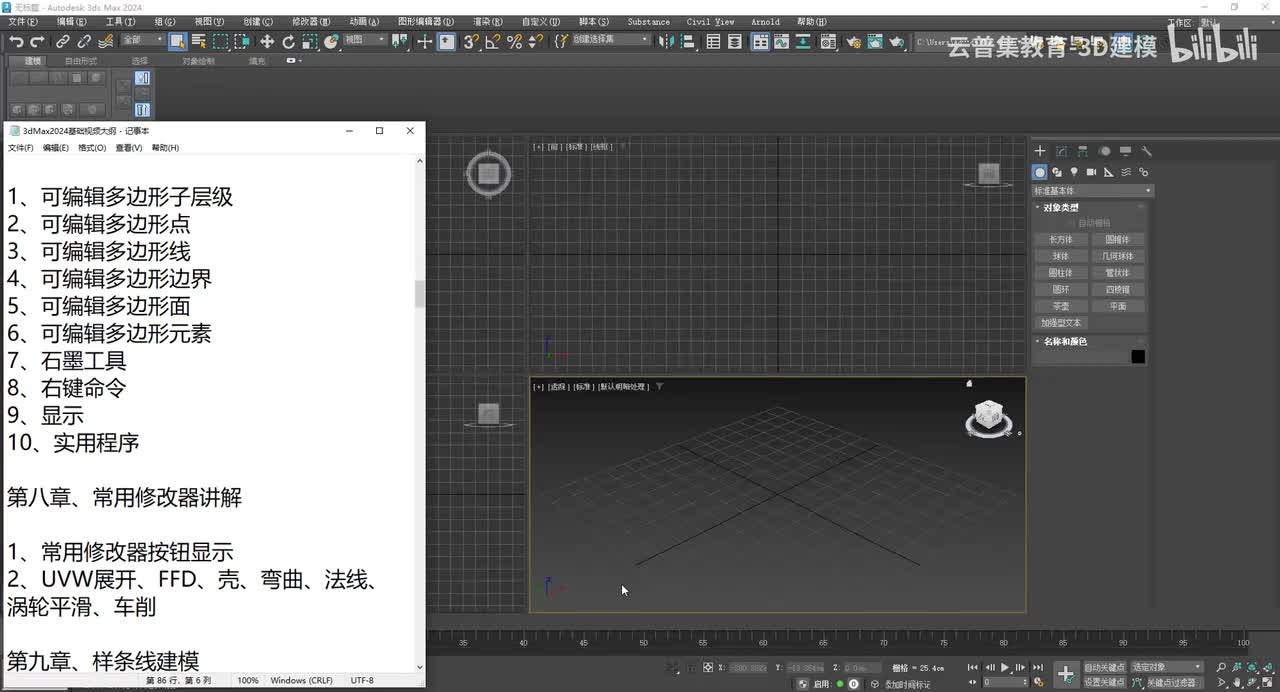The width and height of the screenshot is (1280, 692).
Task: Open the '选定对象' key filter dropdown
Action: (1167, 667)
